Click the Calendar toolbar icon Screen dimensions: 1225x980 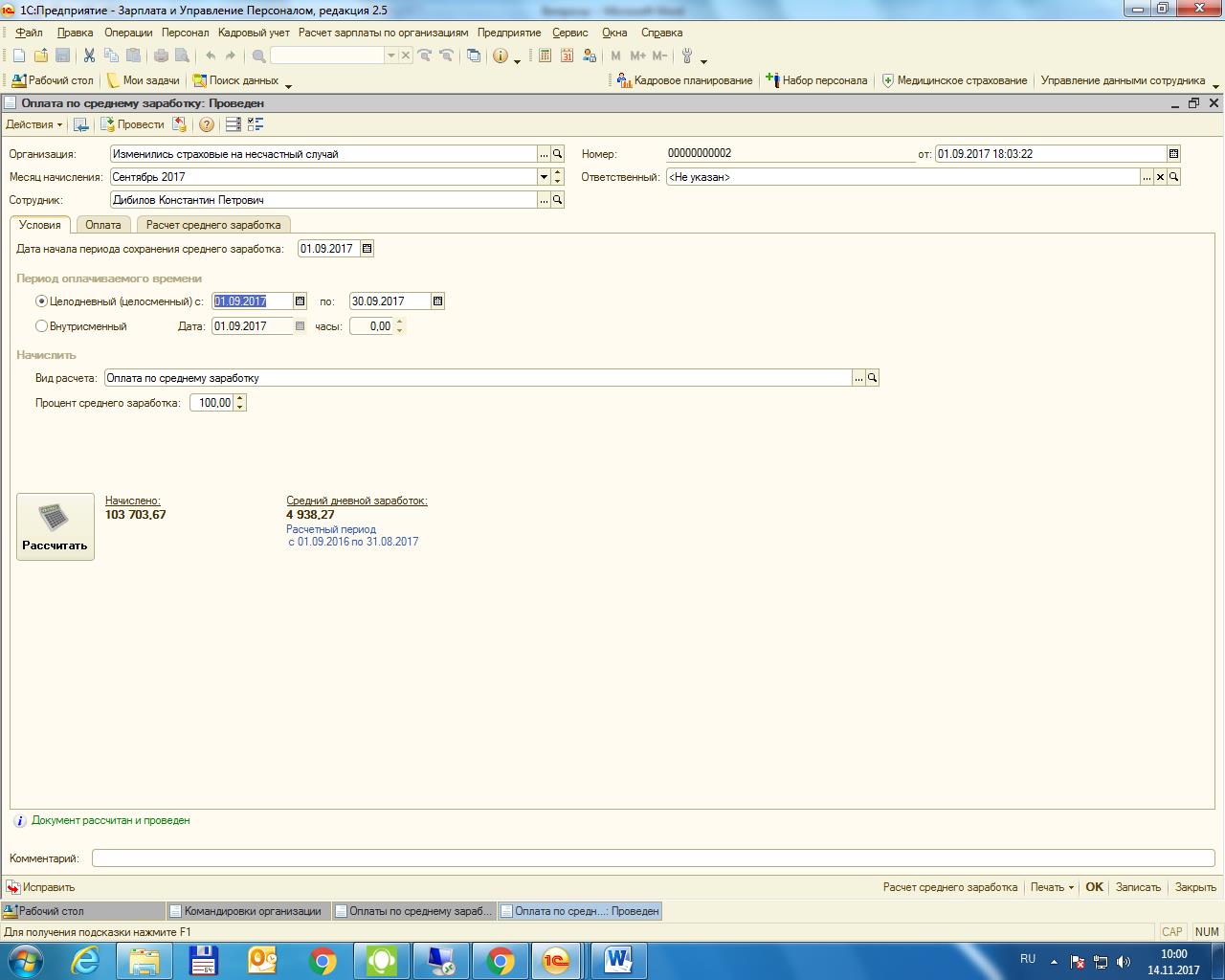click(567, 56)
